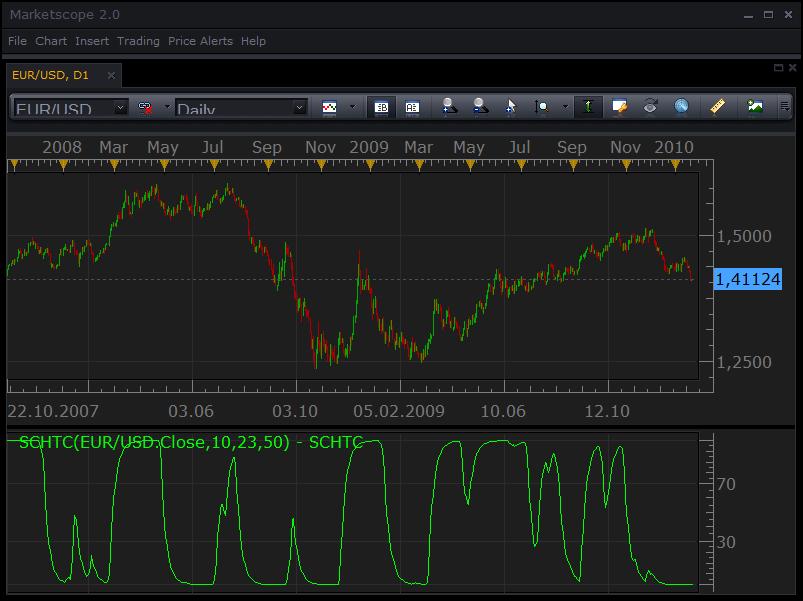Open the Daily timeframe dropdown

pyautogui.click(x=241, y=108)
